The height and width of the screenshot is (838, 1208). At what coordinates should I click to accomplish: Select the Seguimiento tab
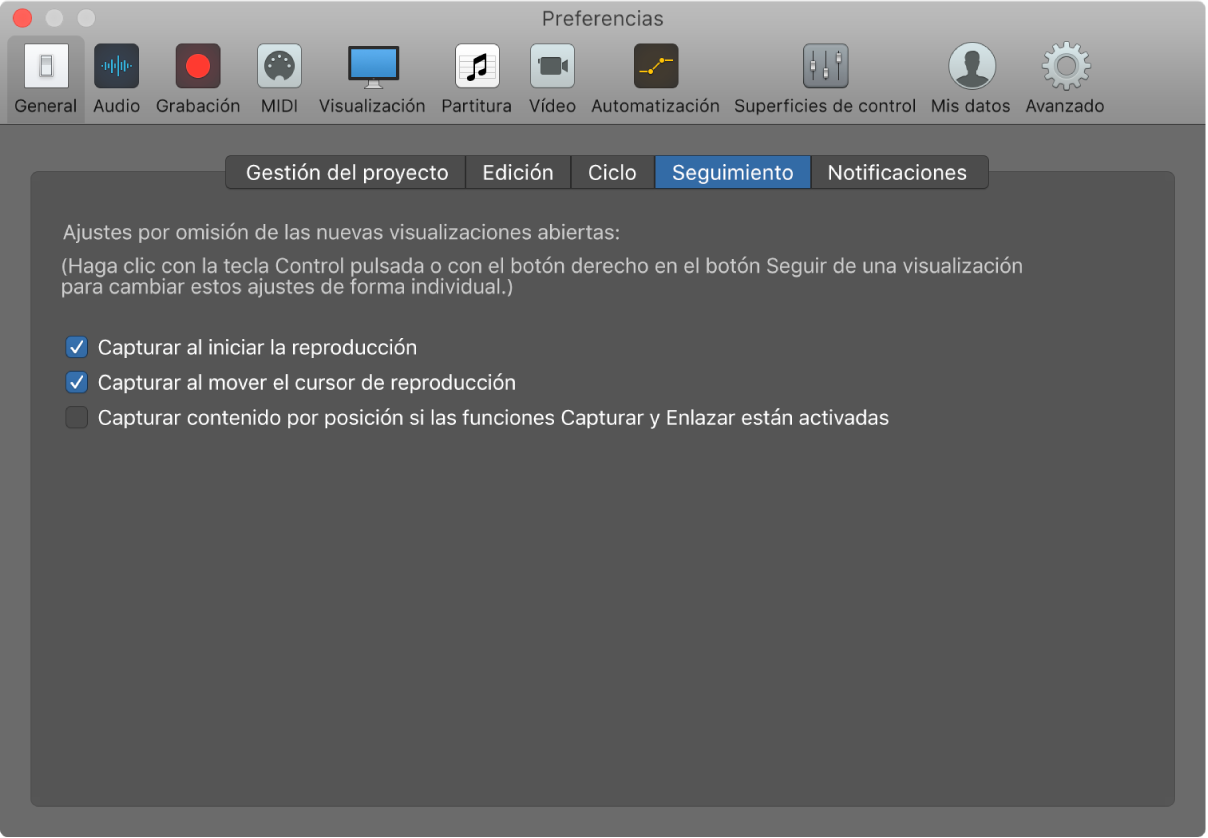pos(732,172)
